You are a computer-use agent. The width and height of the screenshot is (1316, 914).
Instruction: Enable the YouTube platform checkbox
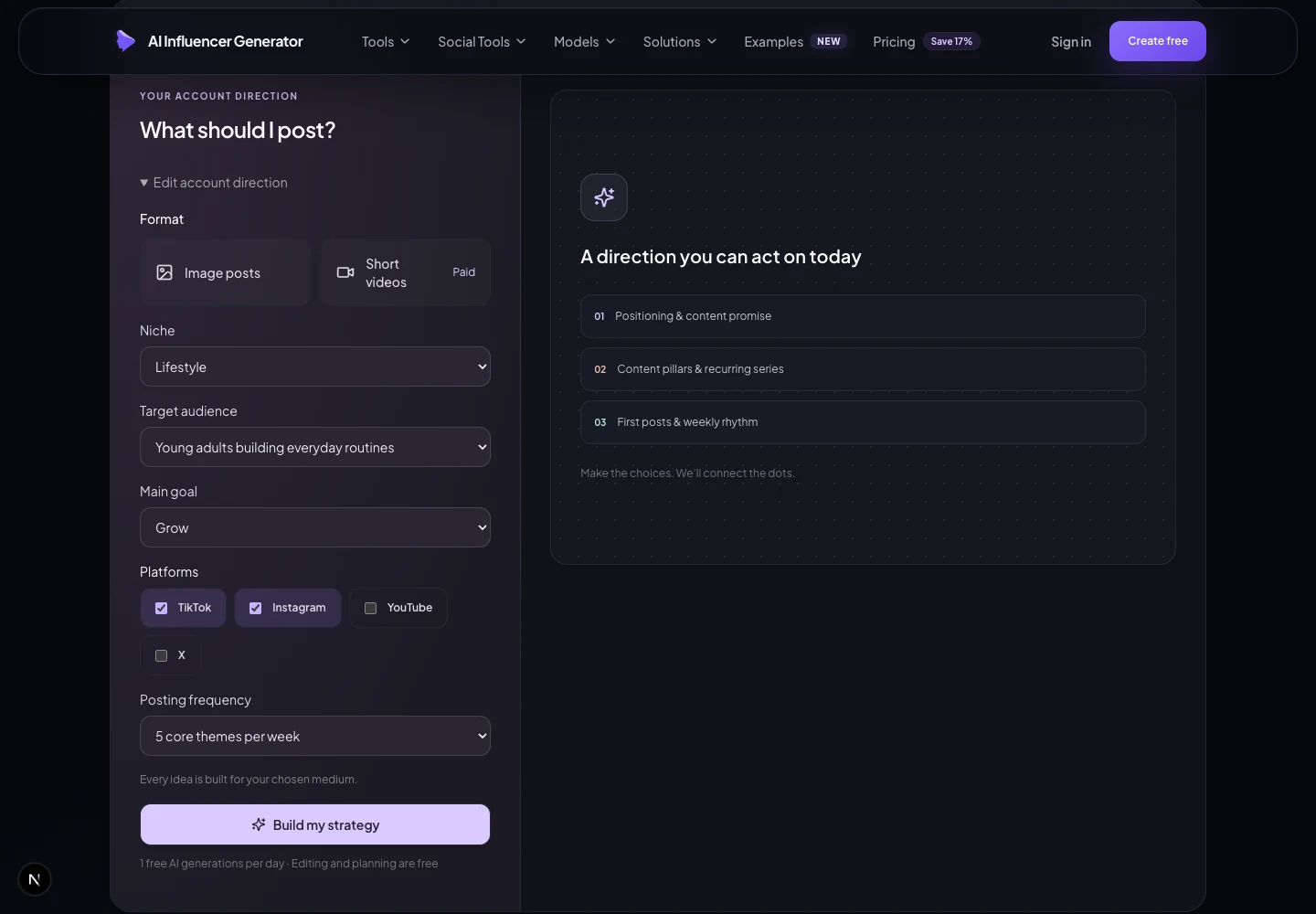pyautogui.click(x=371, y=608)
